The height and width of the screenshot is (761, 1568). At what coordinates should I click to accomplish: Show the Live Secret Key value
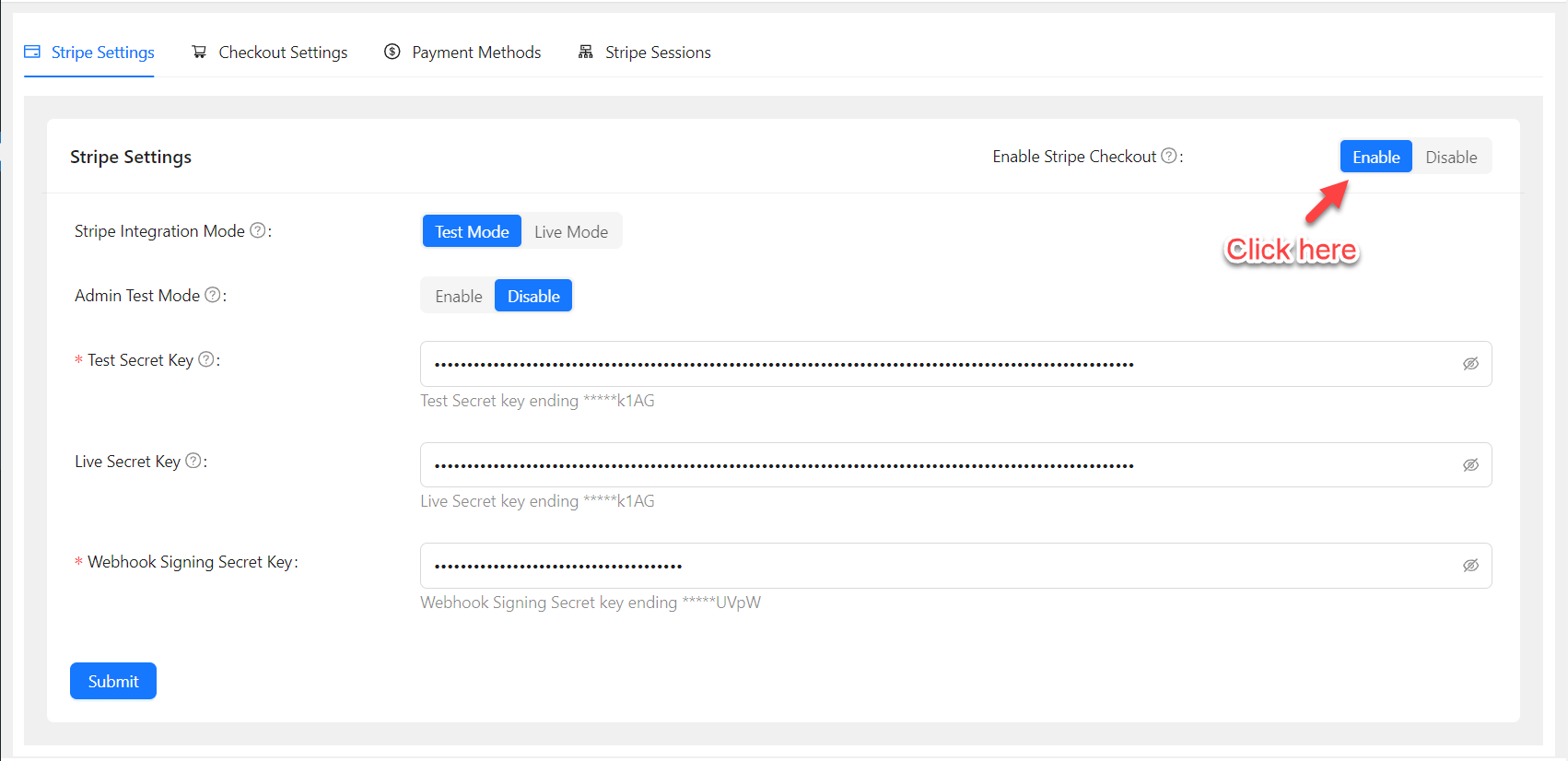pyautogui.click(x=1470, y=465)
